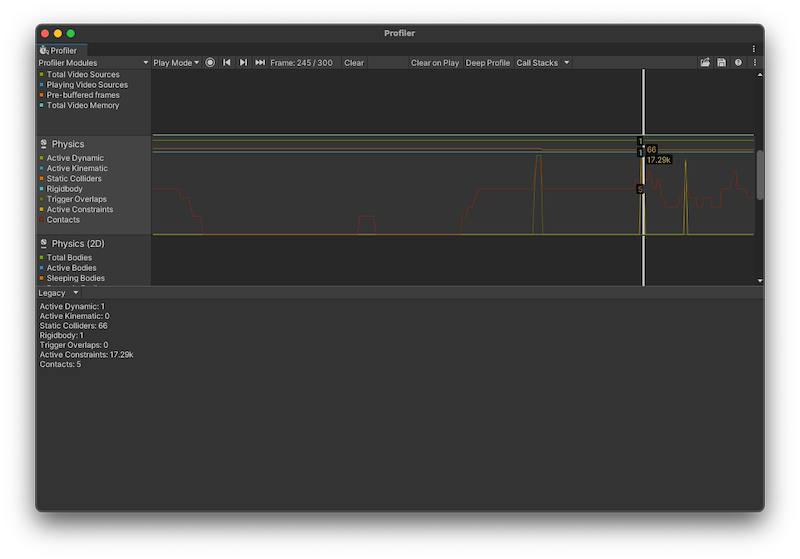Click the modules list vertical scrollbar
Screen dimensions: 800x559
click(760, 175)
